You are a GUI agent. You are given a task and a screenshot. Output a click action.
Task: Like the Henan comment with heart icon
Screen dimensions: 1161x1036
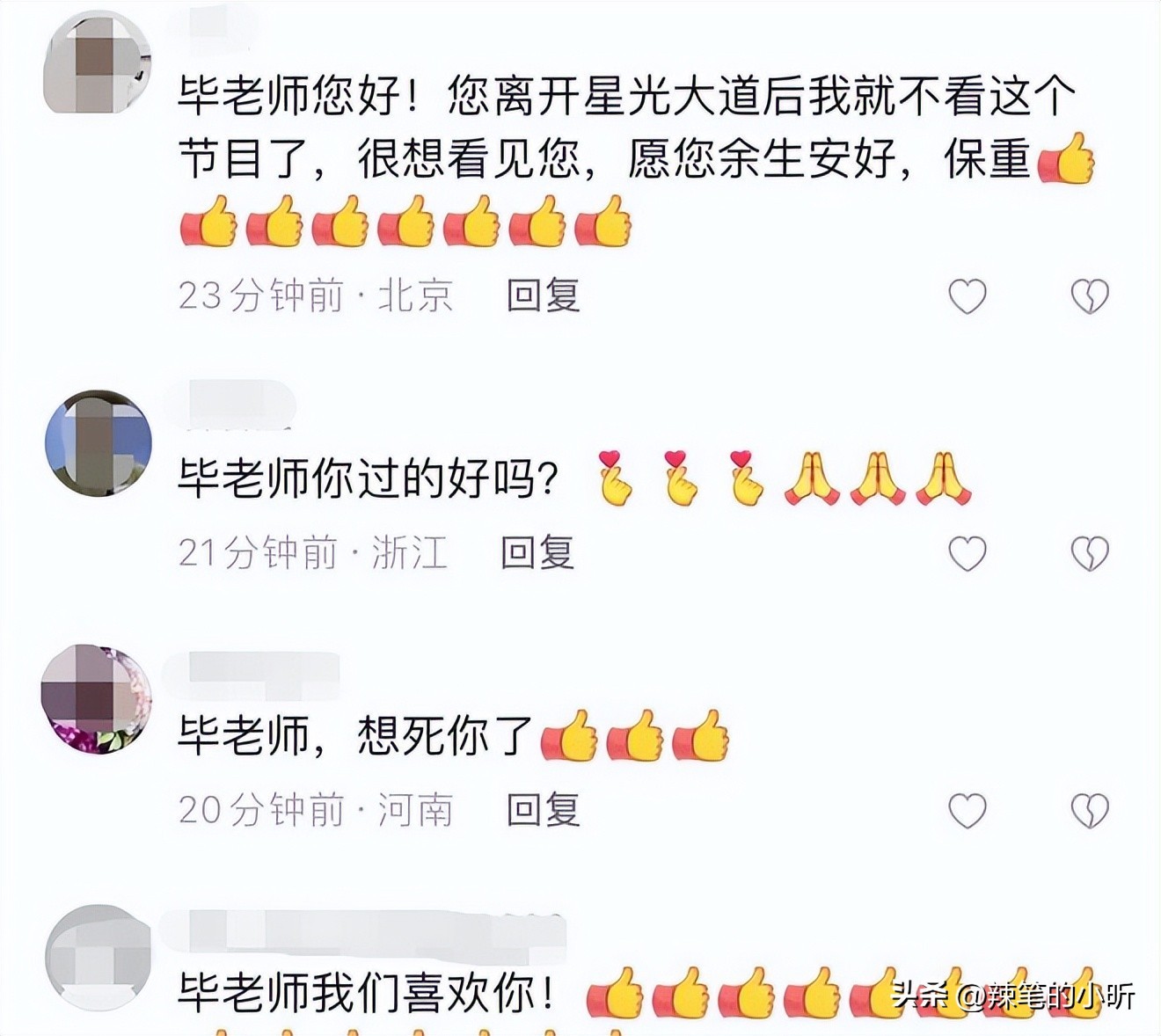click(967, 811)
